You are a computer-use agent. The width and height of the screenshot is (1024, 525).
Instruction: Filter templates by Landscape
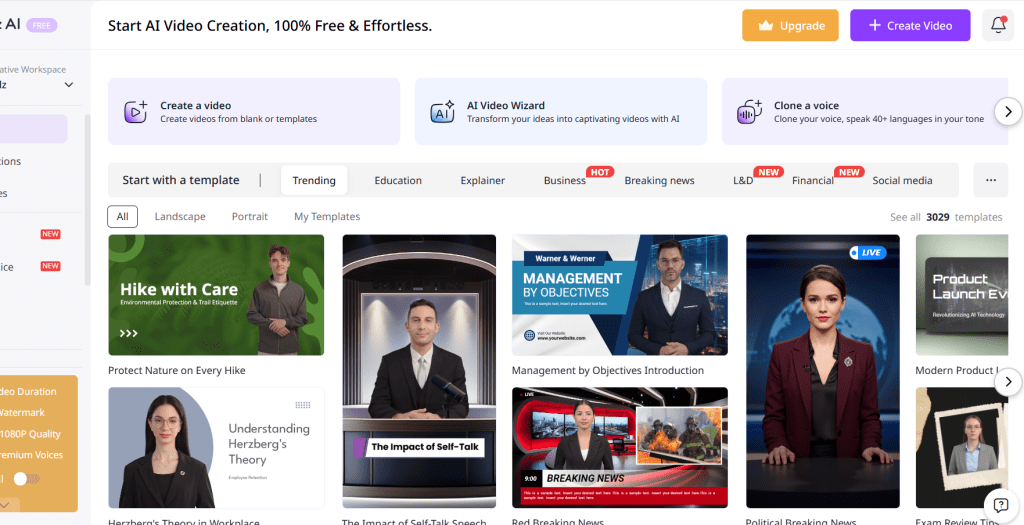tap(180, 216)
